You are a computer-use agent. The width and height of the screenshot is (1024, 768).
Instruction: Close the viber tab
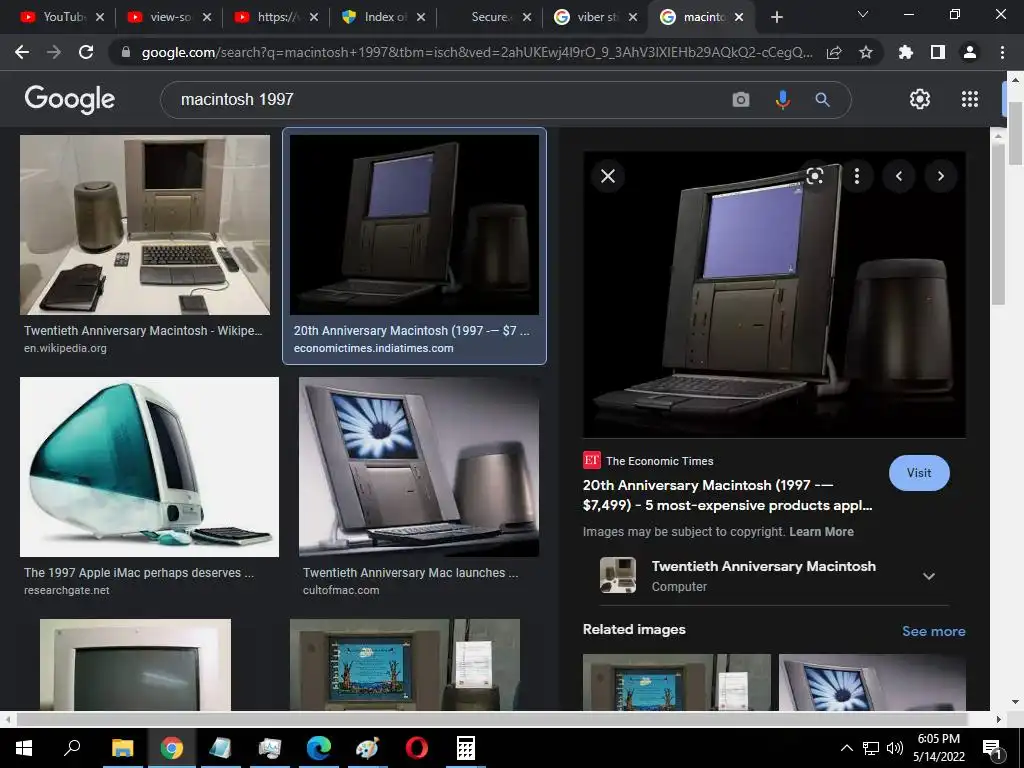coord(633,17)
